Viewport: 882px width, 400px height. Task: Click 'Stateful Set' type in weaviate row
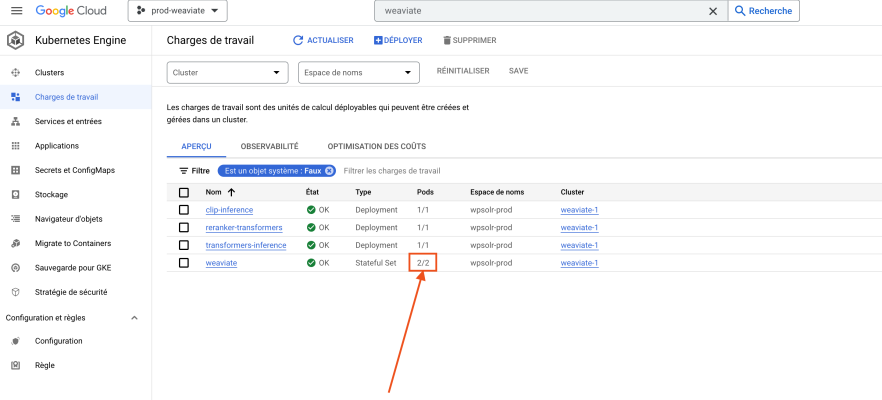[376, 263]
